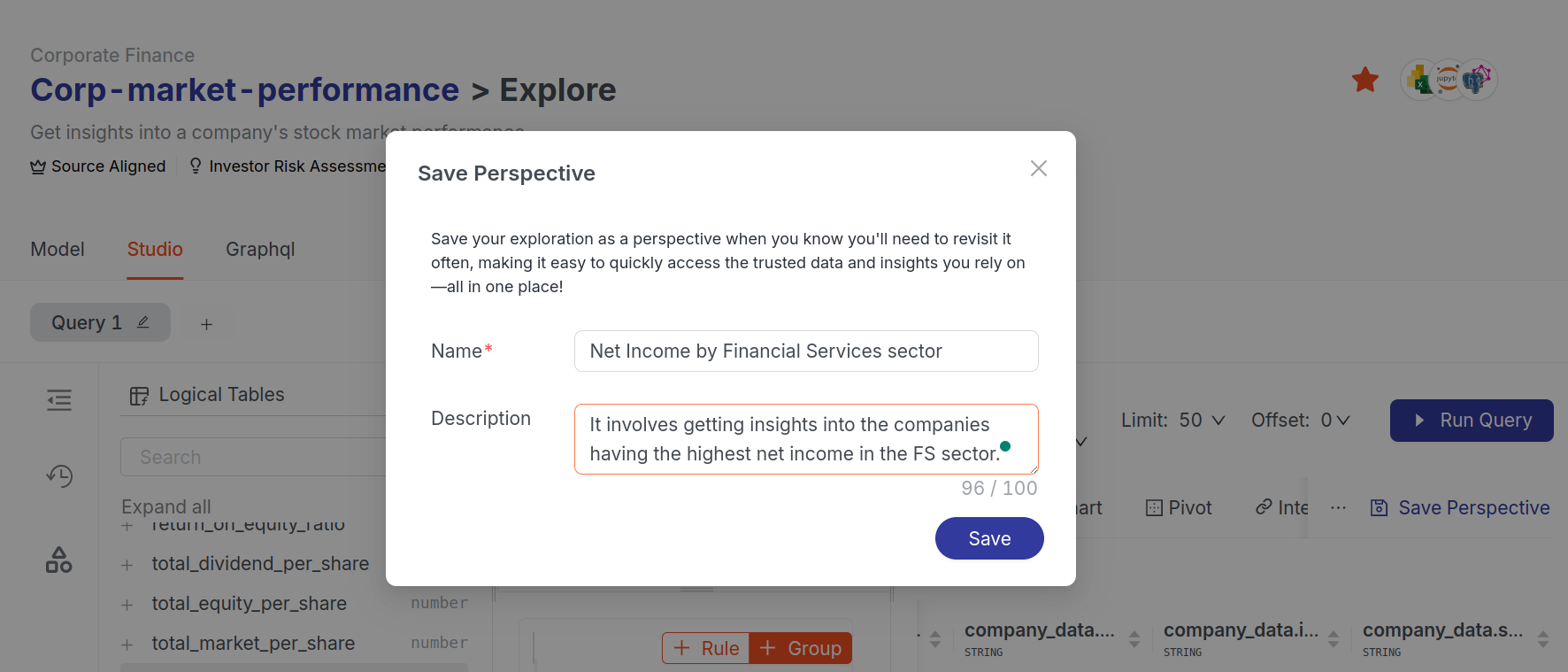The height and width of the screenshot is (672, 1568).
Task: Open the Model tab
Action: (57, 249)
